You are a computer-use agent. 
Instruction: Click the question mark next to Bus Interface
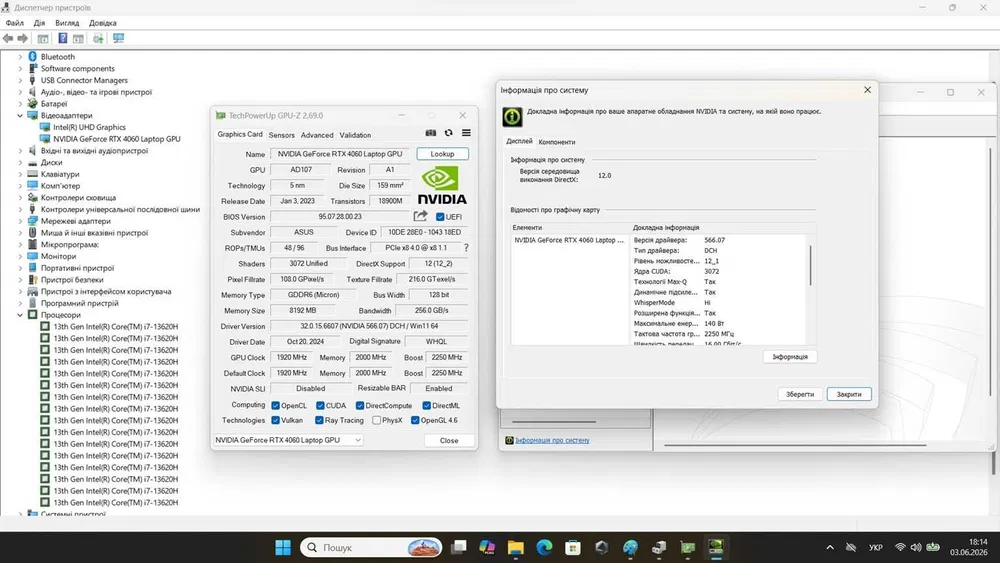[x=466, y=247]
